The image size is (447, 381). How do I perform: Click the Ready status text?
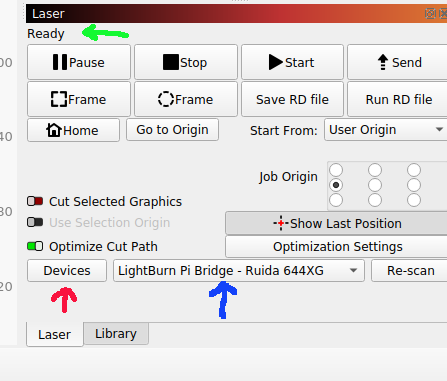pyautogui.click(x=46, y=34)
